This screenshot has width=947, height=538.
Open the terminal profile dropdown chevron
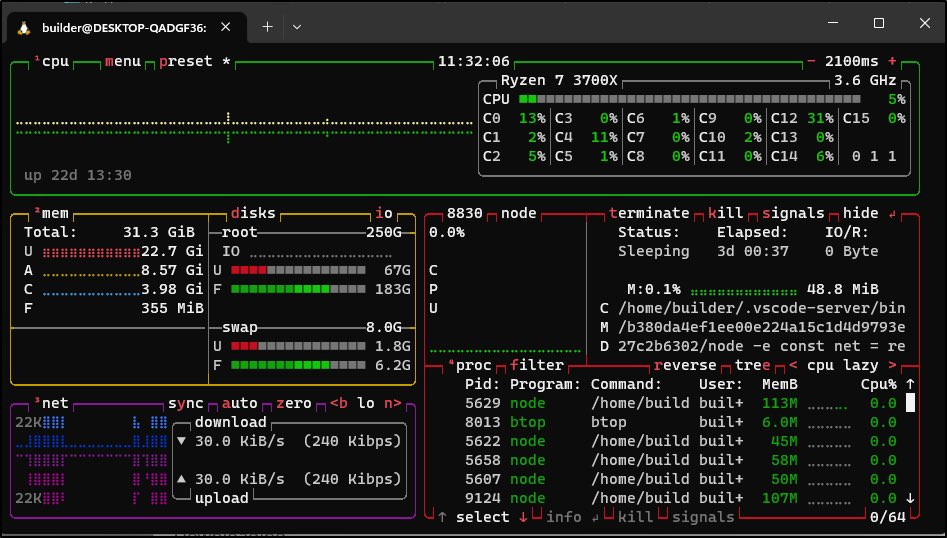[297, 27]
